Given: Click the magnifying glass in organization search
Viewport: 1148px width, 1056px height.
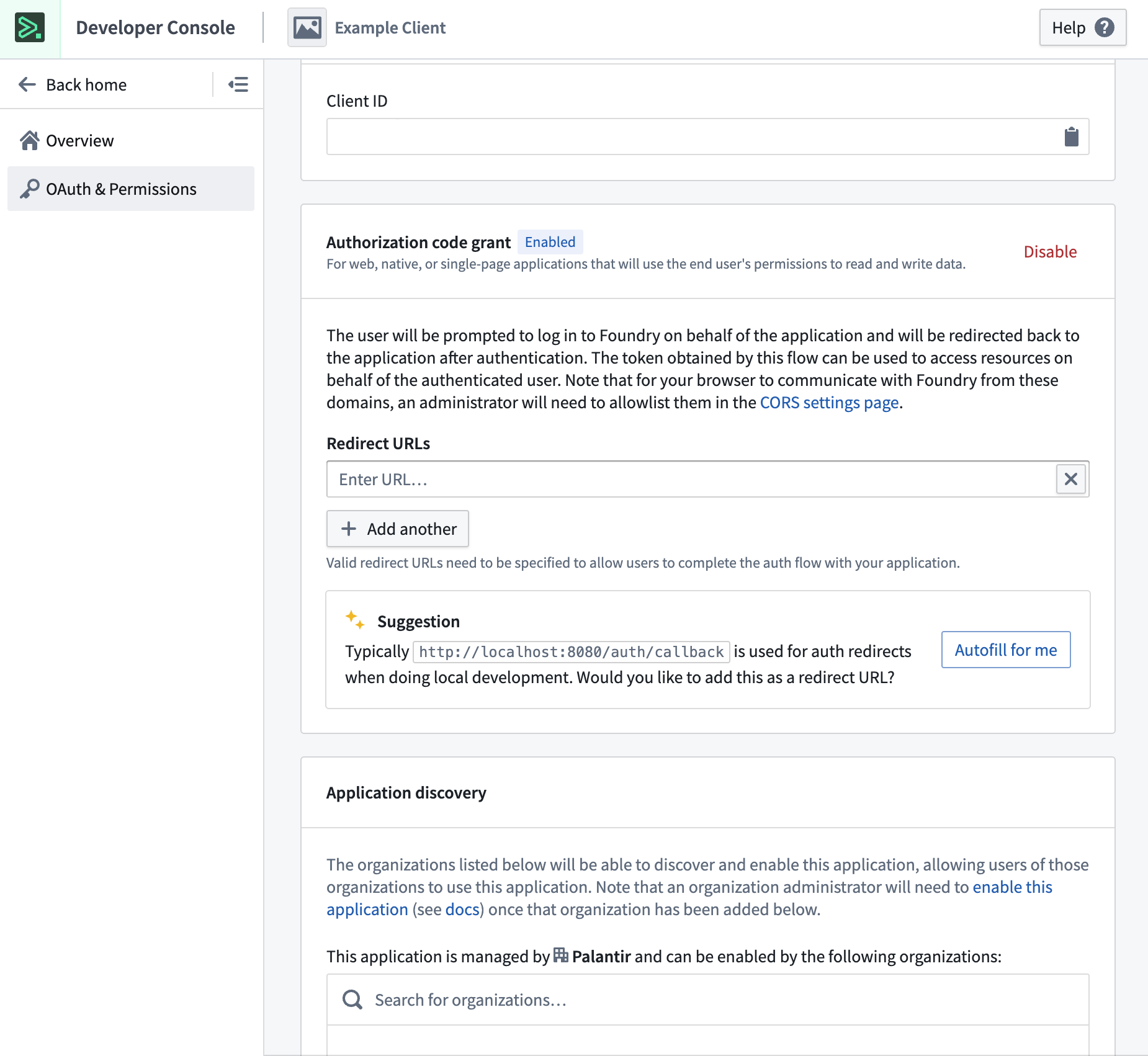Looking at the screenshot, I should pyautogui.click(x=352, y=999).
